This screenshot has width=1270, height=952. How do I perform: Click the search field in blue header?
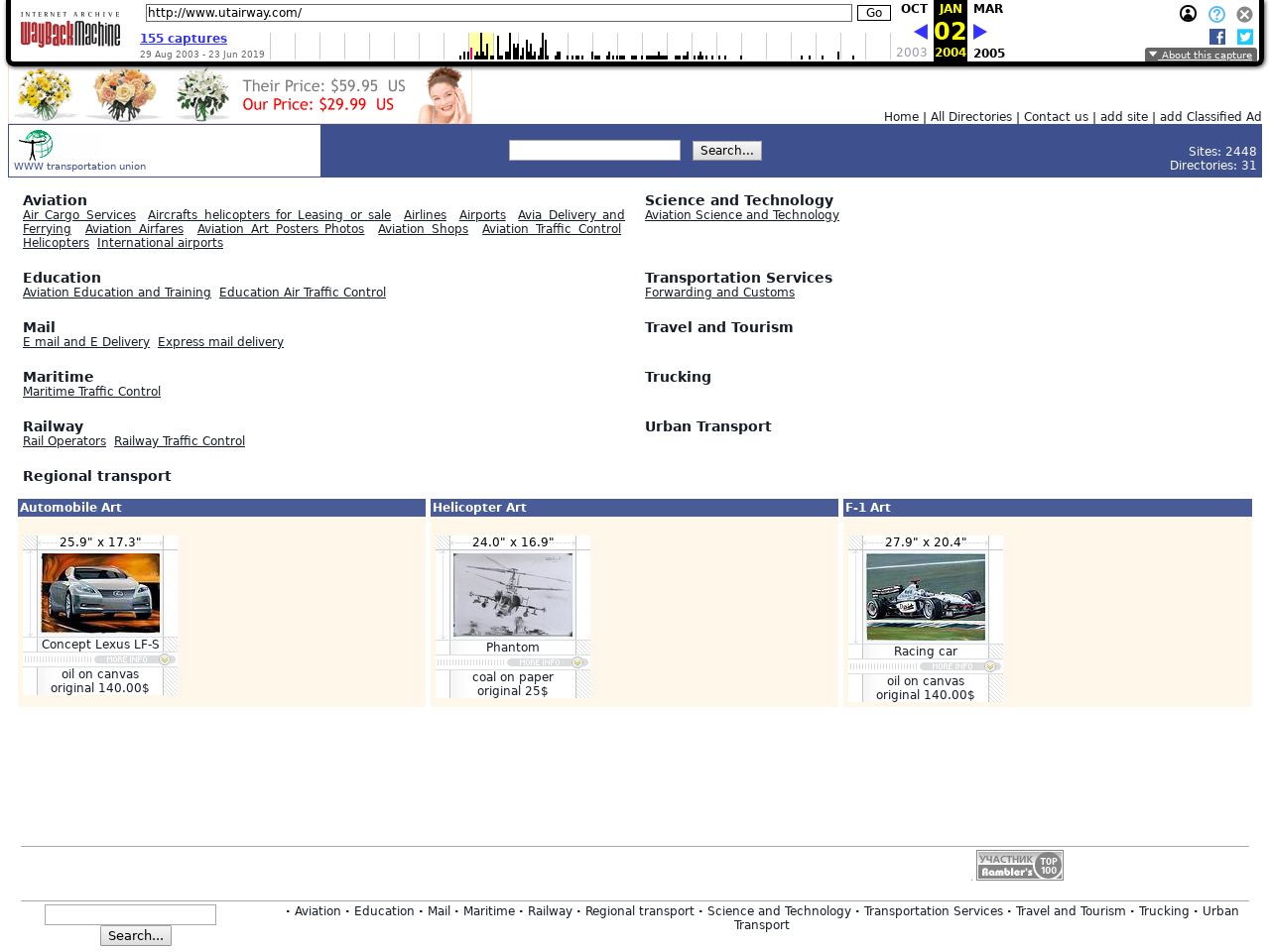pos(594,151)
